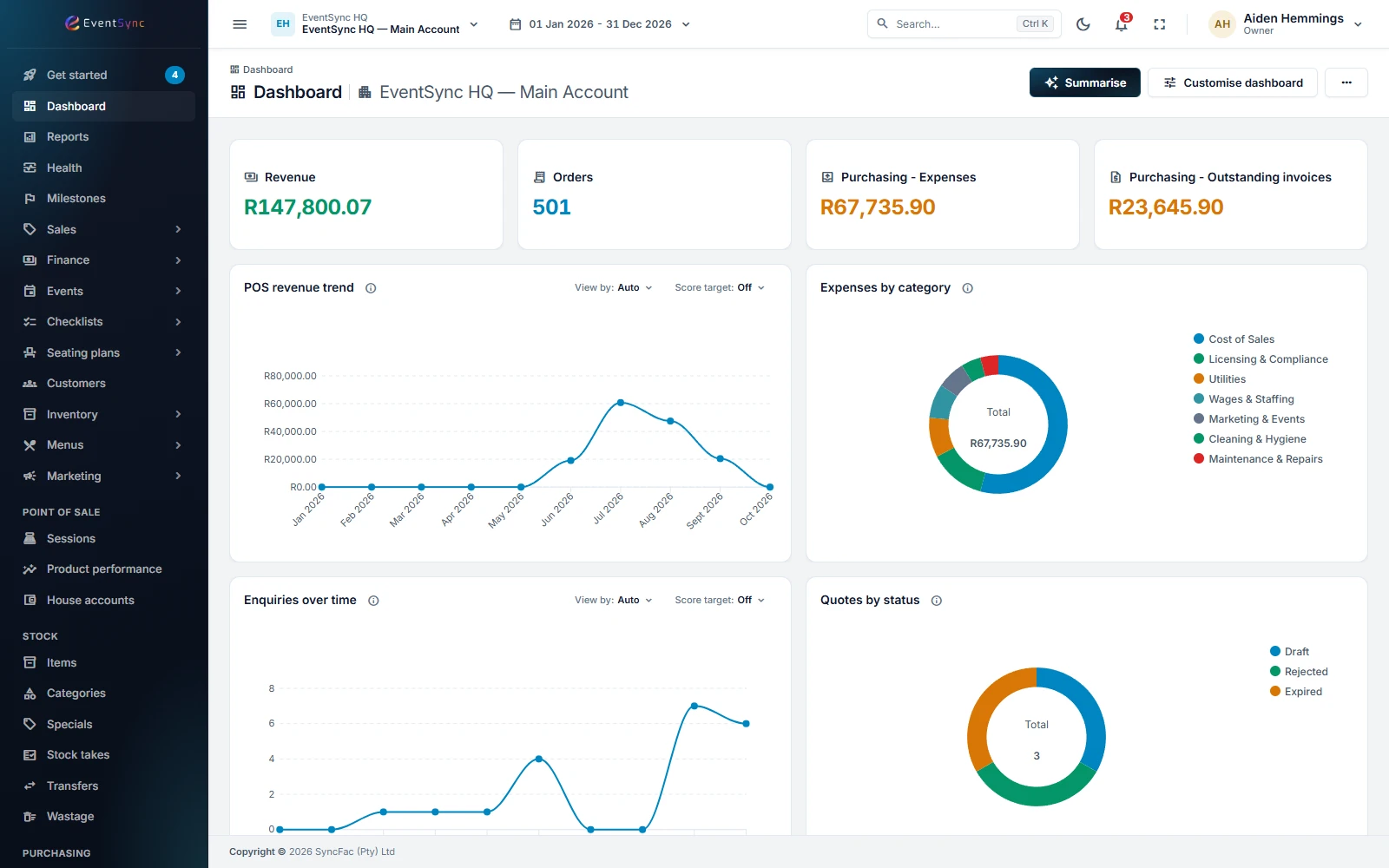Screen dimensions: 1389x868
Task: Open info icon for POS revenue trend
Action: pyautogui.click(x=371, y=288)
